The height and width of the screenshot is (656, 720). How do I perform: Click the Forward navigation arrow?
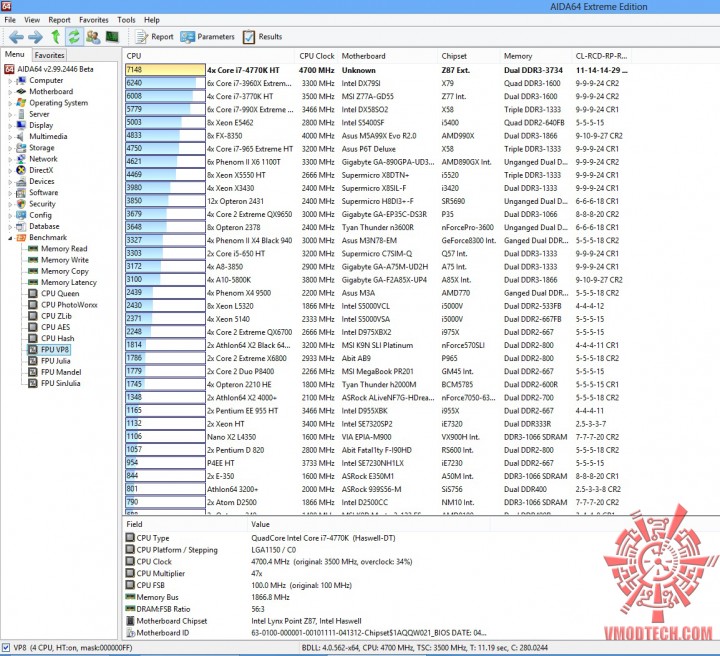tap(35, 37)
